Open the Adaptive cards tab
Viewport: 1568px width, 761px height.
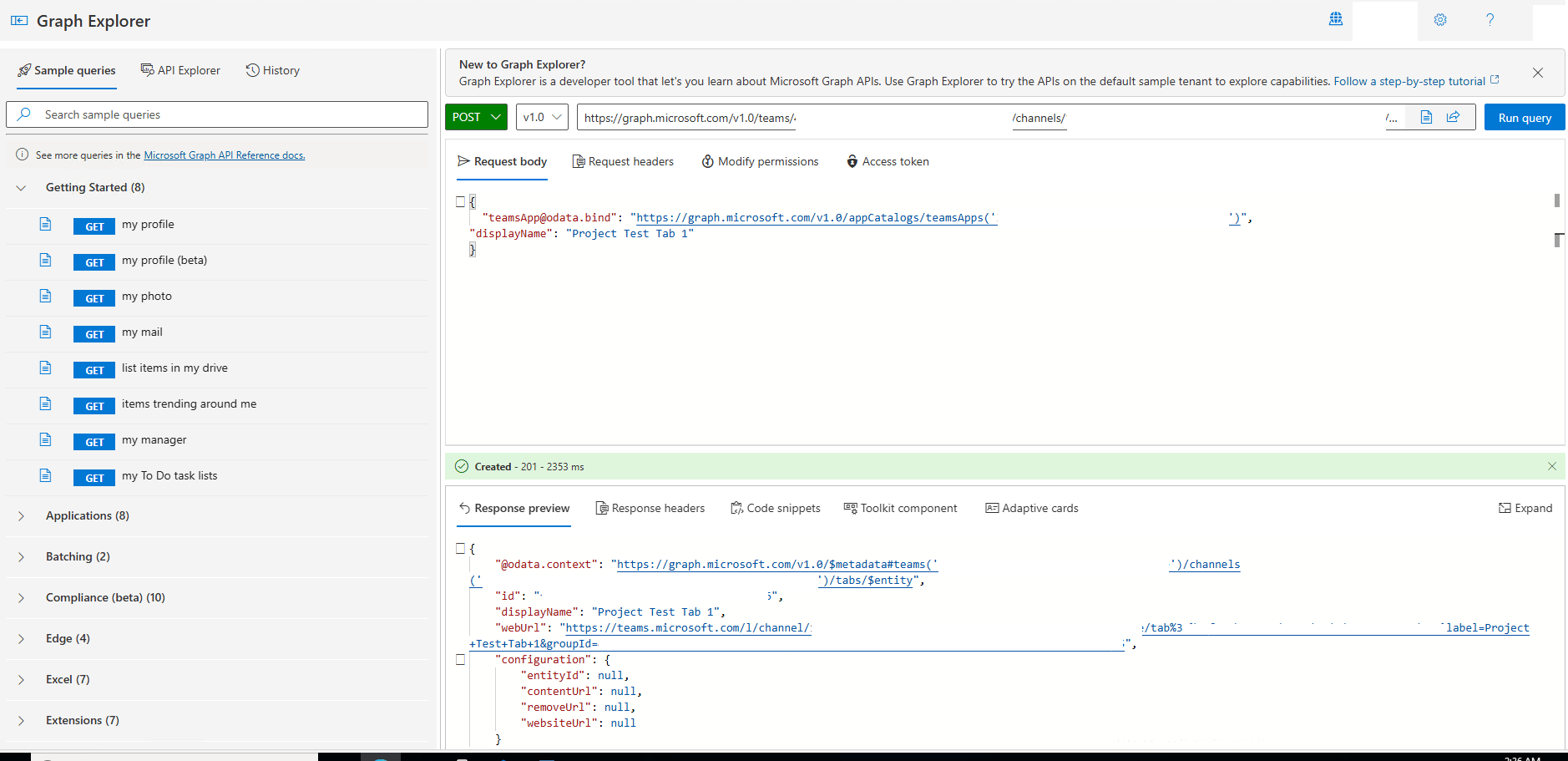tap(1032, 508)
